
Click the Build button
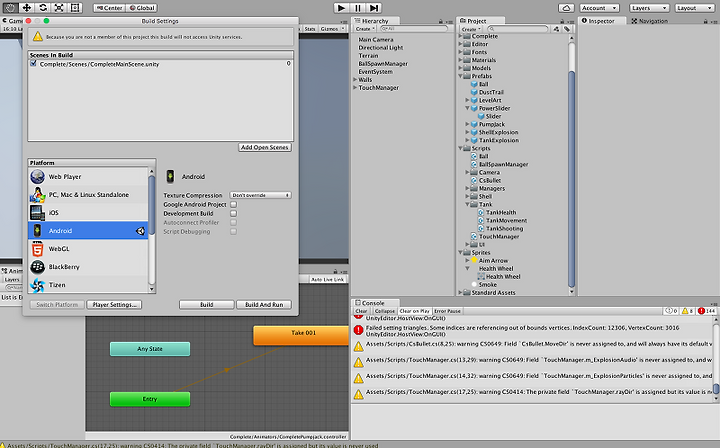point(207,305)
